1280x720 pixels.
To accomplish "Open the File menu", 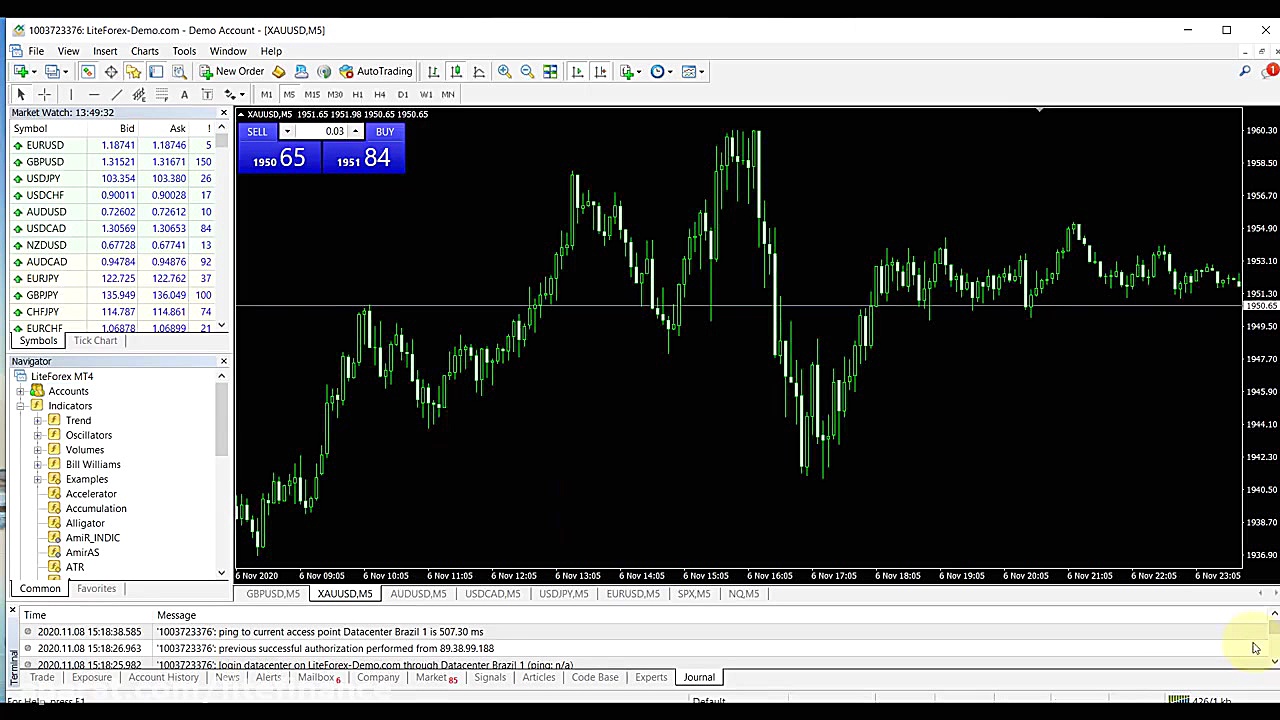I will (36, 51).
